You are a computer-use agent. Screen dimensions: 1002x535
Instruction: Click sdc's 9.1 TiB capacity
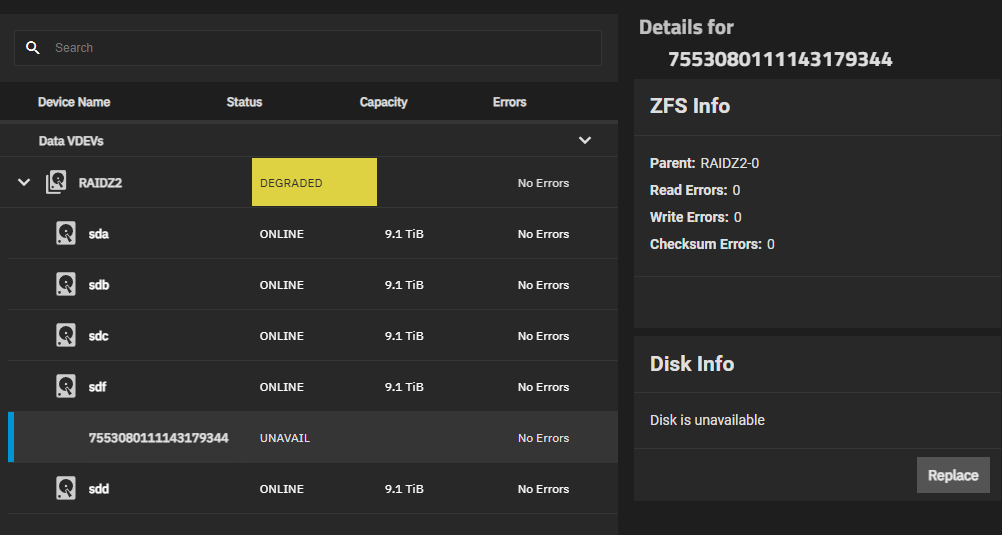[405, 336]
